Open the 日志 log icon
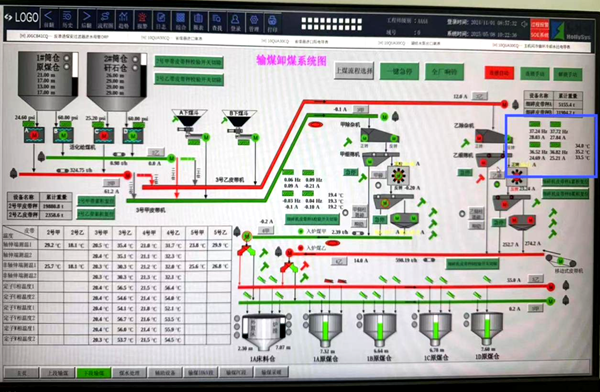 pos(161,20)
